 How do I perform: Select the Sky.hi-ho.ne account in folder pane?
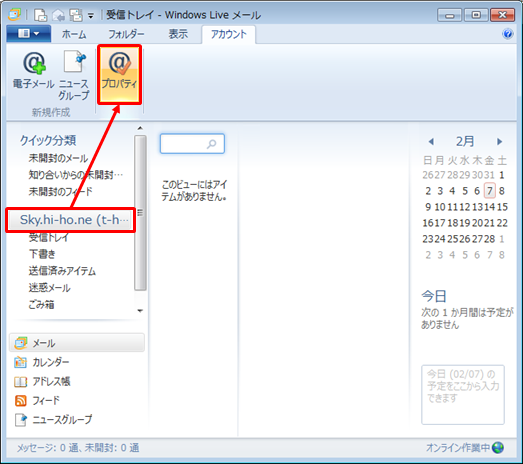[71, 220]
